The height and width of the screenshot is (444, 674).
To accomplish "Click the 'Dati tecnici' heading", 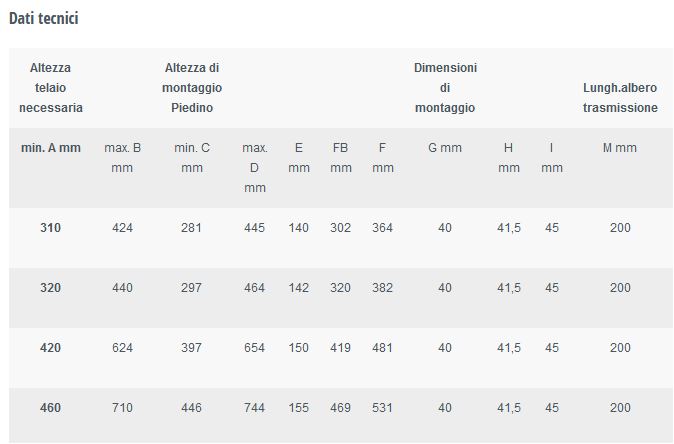I will pos(43,18).
